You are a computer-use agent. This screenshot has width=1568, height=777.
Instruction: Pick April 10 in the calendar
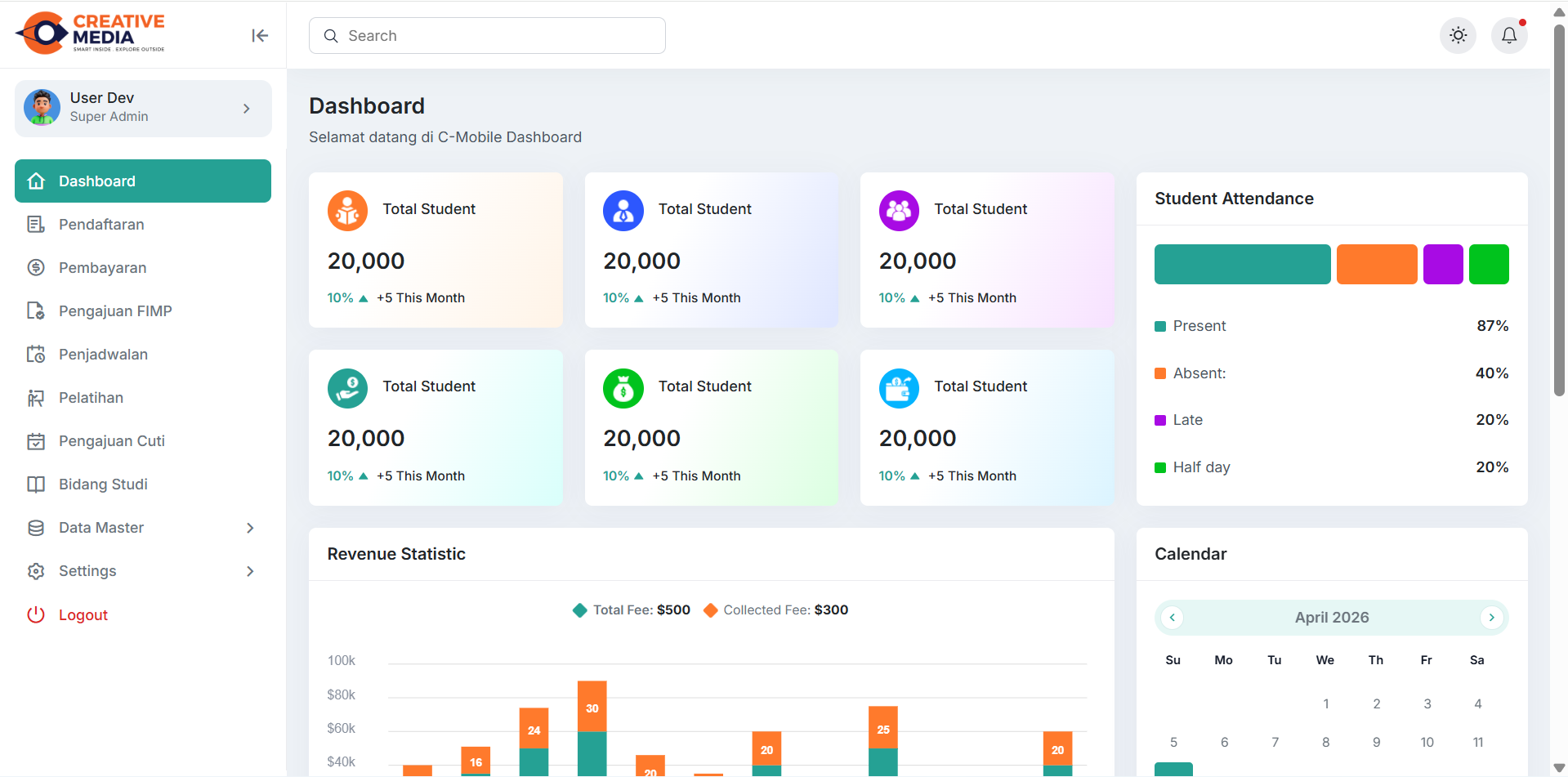1427,742
